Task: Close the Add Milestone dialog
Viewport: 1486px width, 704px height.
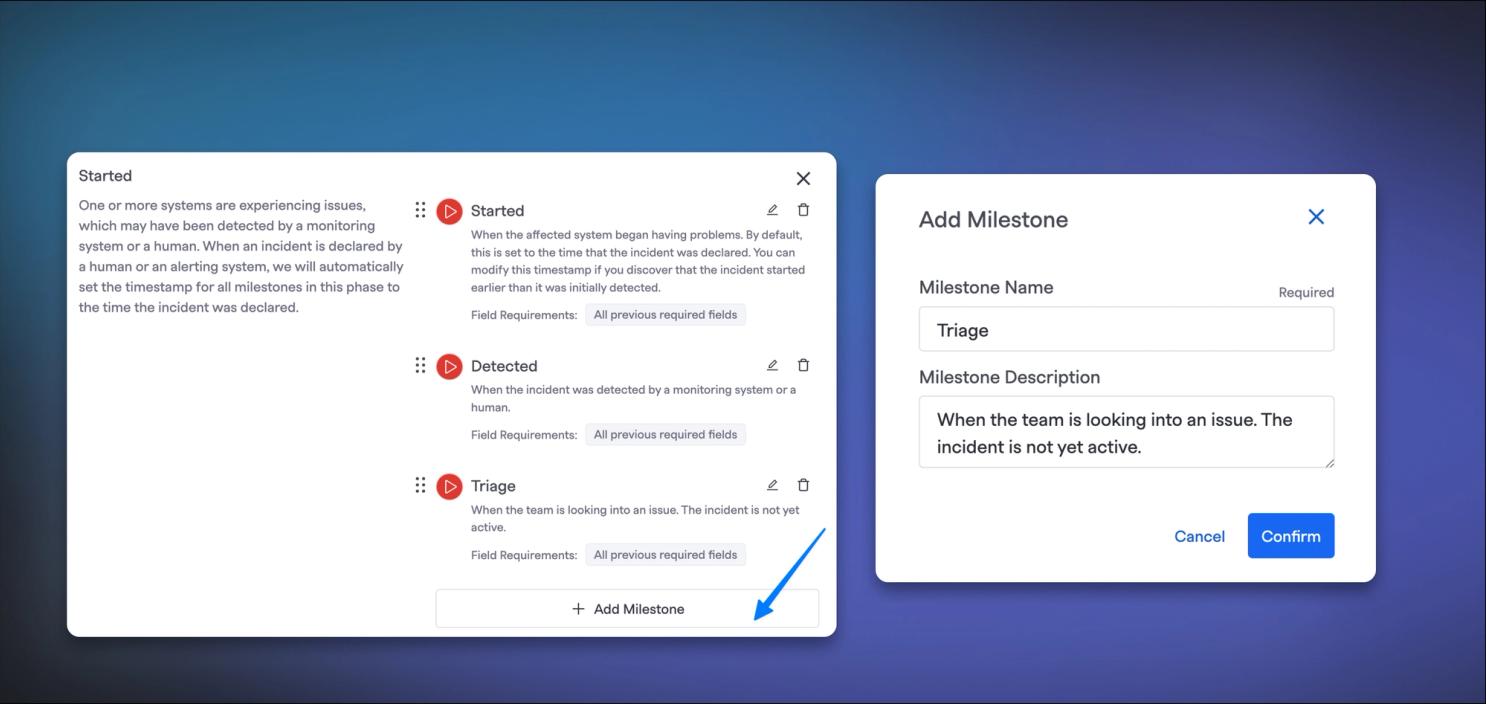Action: pyautogui.click(x=1316, y=217)
